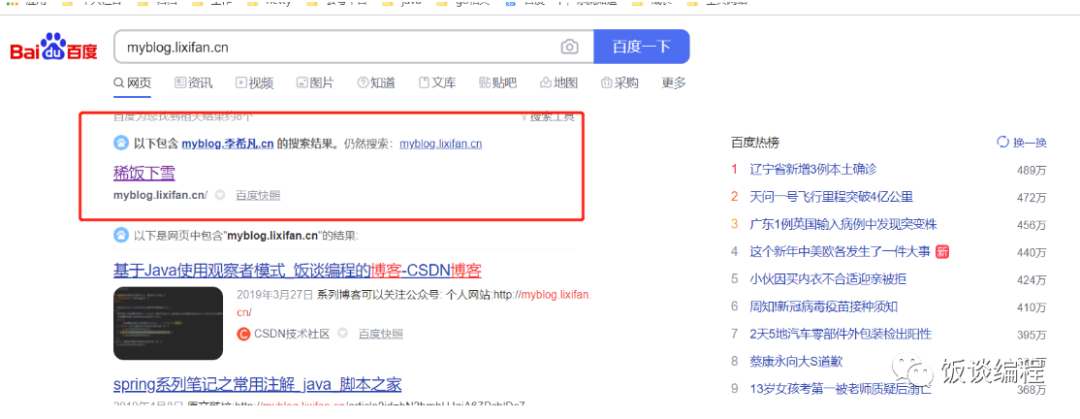Open hot topic 辽宁省新增3例本土确诊
This screenshot has width=1080, height=419.
813,169
